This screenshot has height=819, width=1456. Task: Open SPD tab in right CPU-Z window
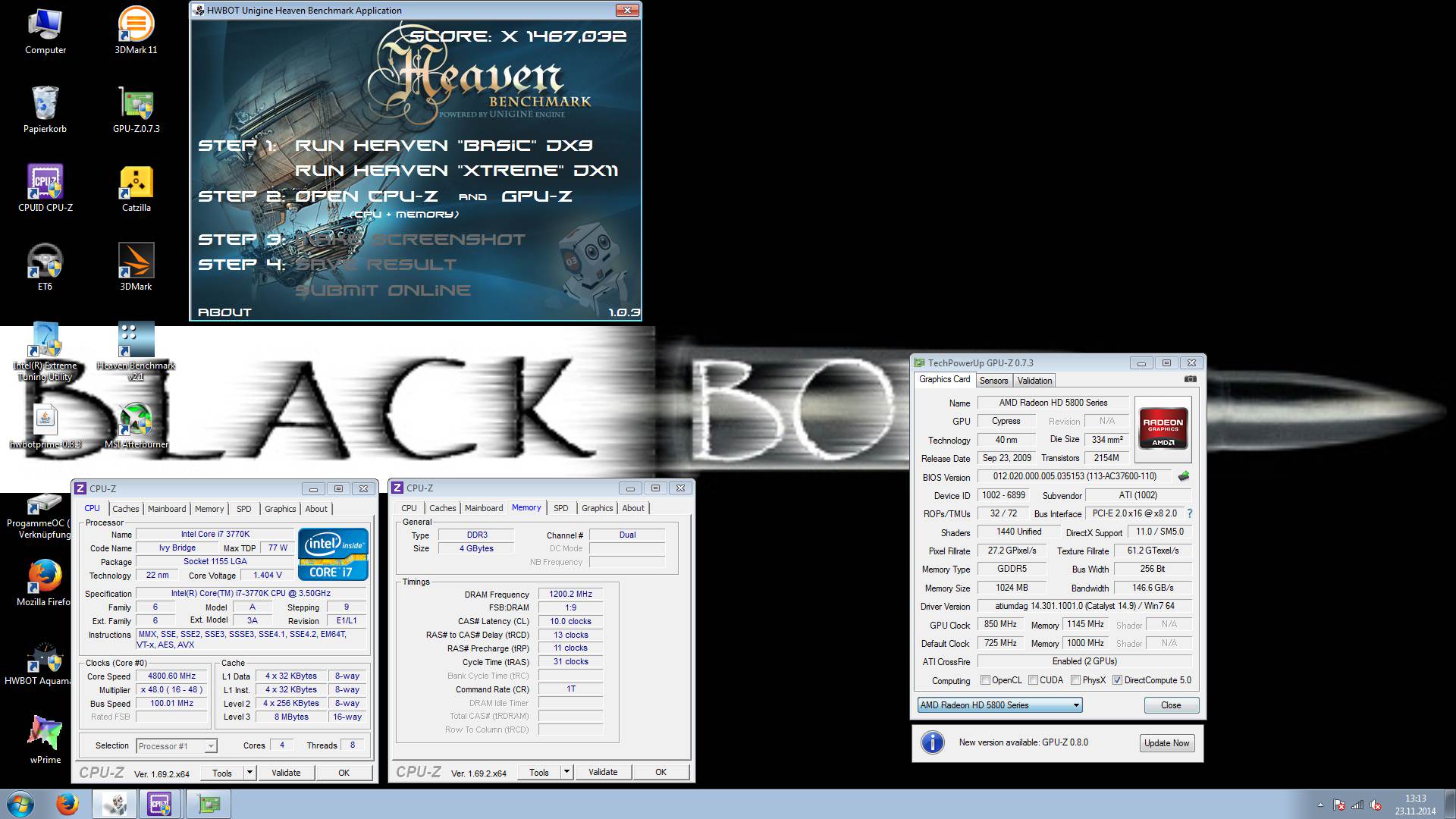(x=561, y=508)
